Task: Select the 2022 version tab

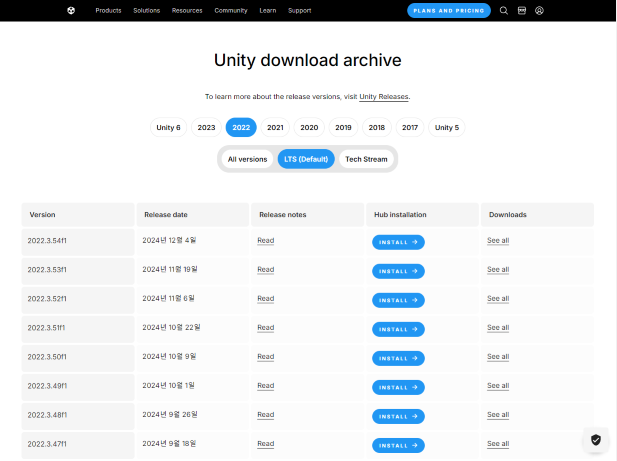Action: click(x=241, y=127)
